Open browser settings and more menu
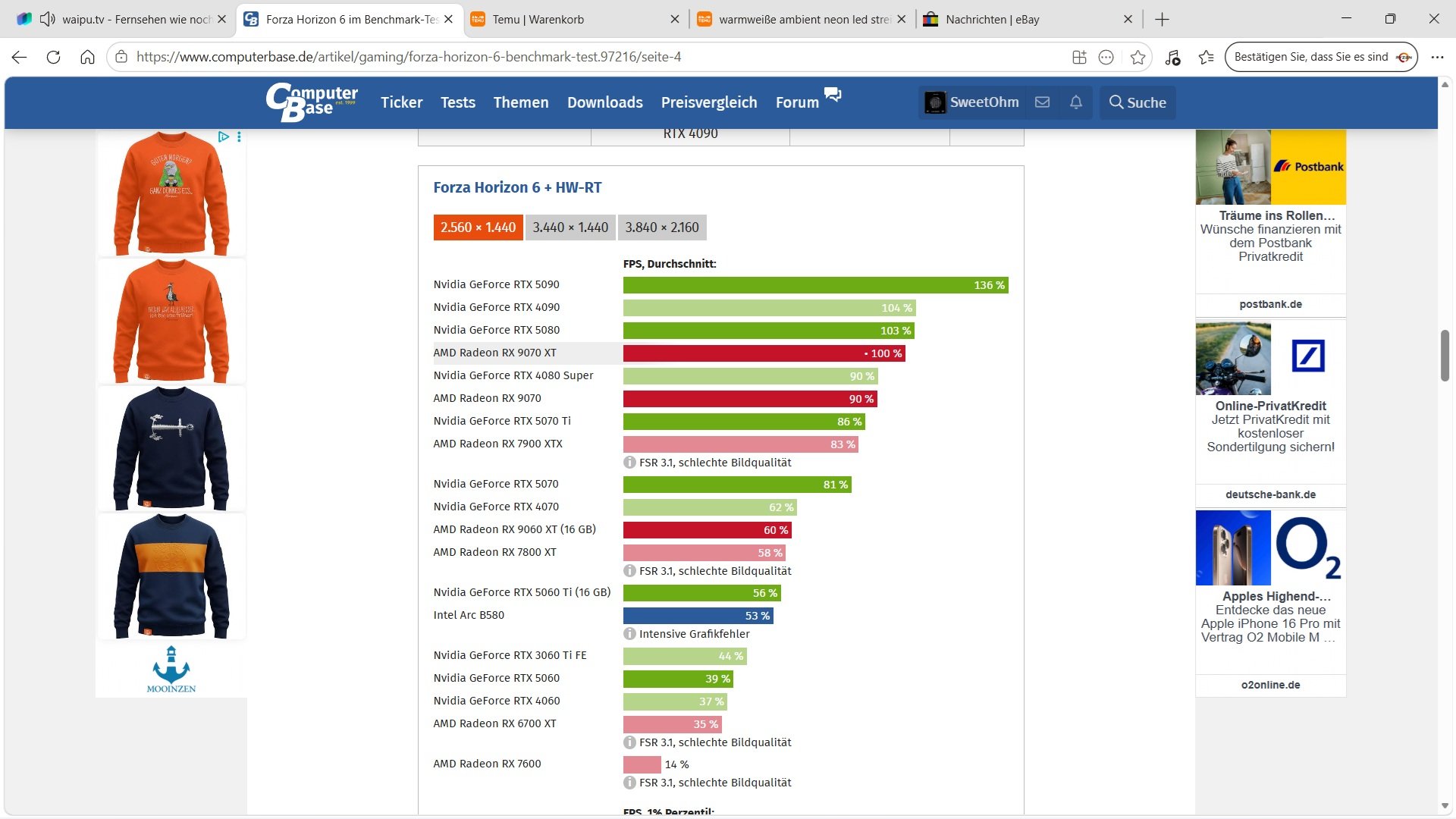 pyautogui.click(x=1437, y=57)
